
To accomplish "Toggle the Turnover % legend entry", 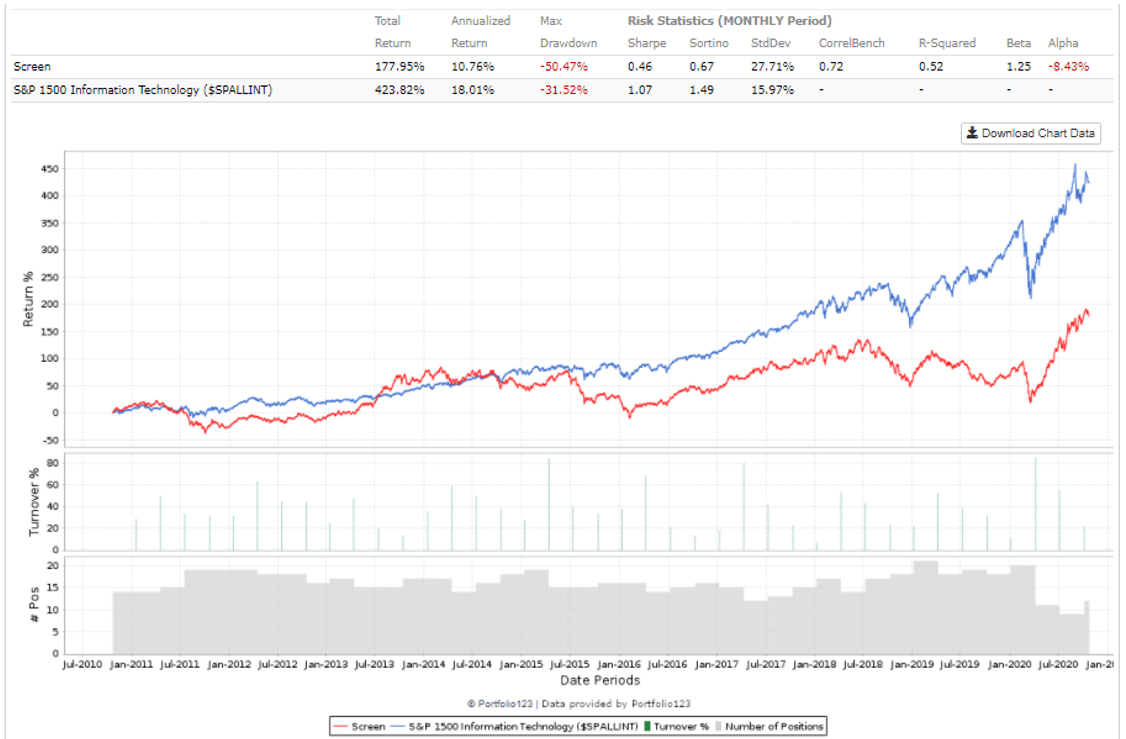I will pyautogui.click(x=676, y=726).
